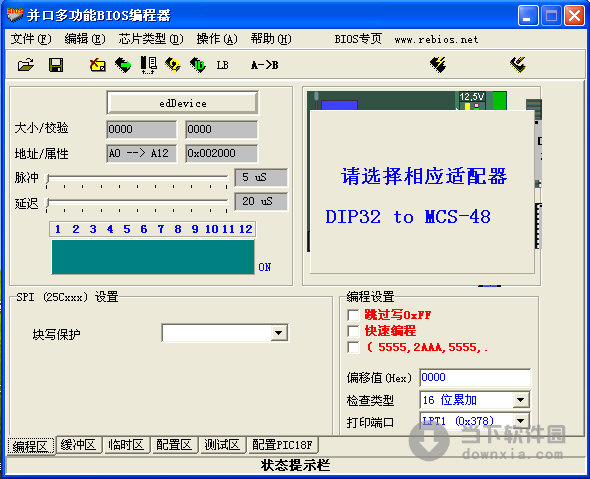590x479 pixels.
Task: Close the BIOS programmer window
Action: 574,15
